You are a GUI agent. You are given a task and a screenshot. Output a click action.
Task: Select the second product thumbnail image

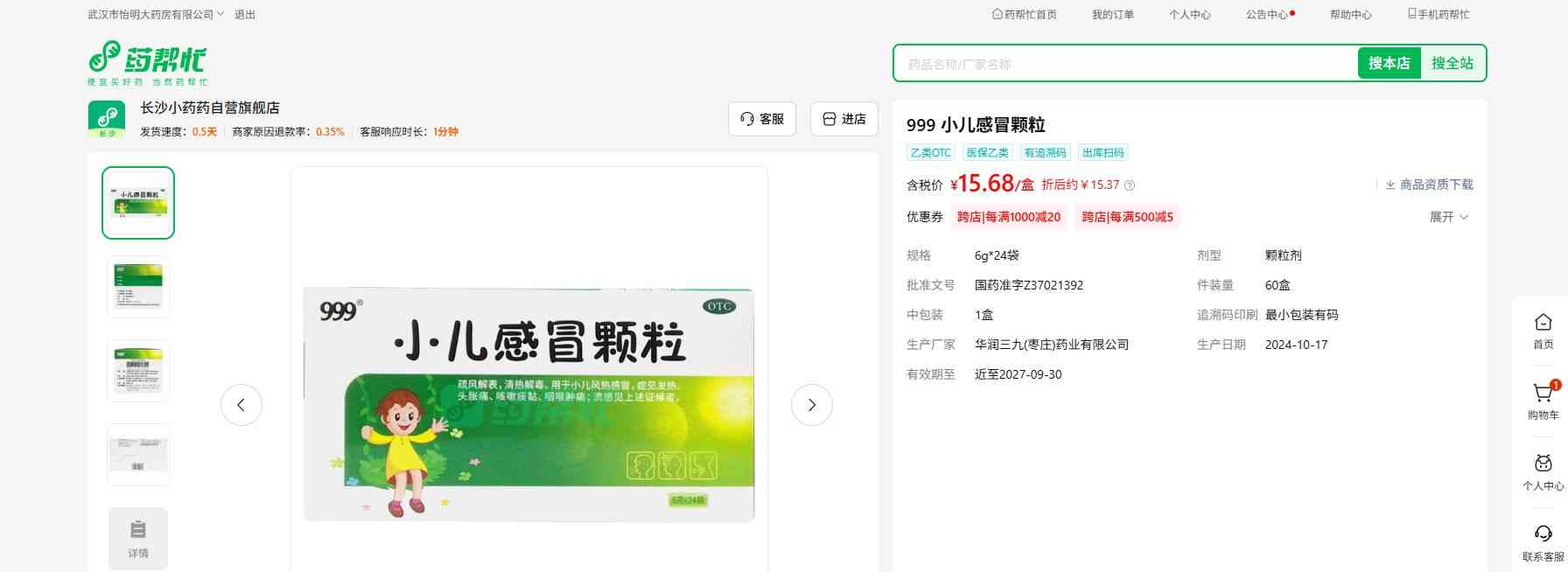point(138,287)
